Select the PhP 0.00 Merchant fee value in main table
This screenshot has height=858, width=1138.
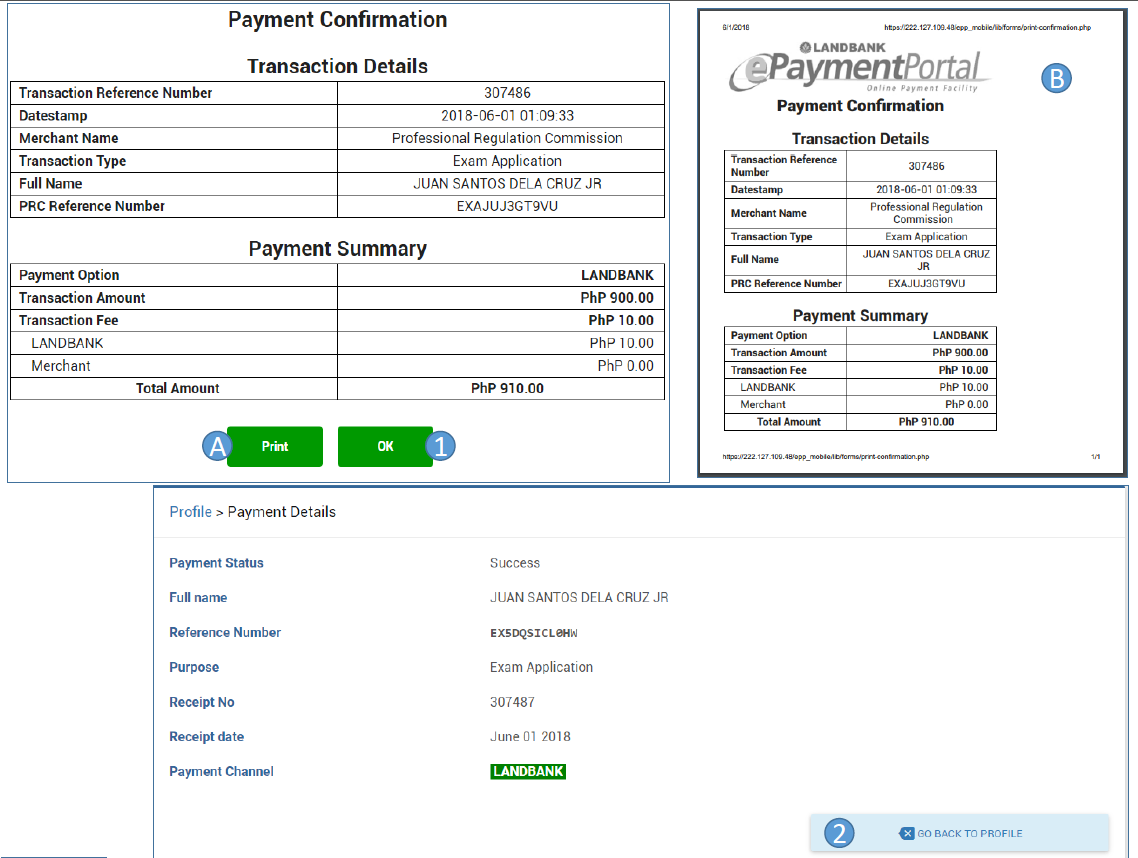click(626, 366)
